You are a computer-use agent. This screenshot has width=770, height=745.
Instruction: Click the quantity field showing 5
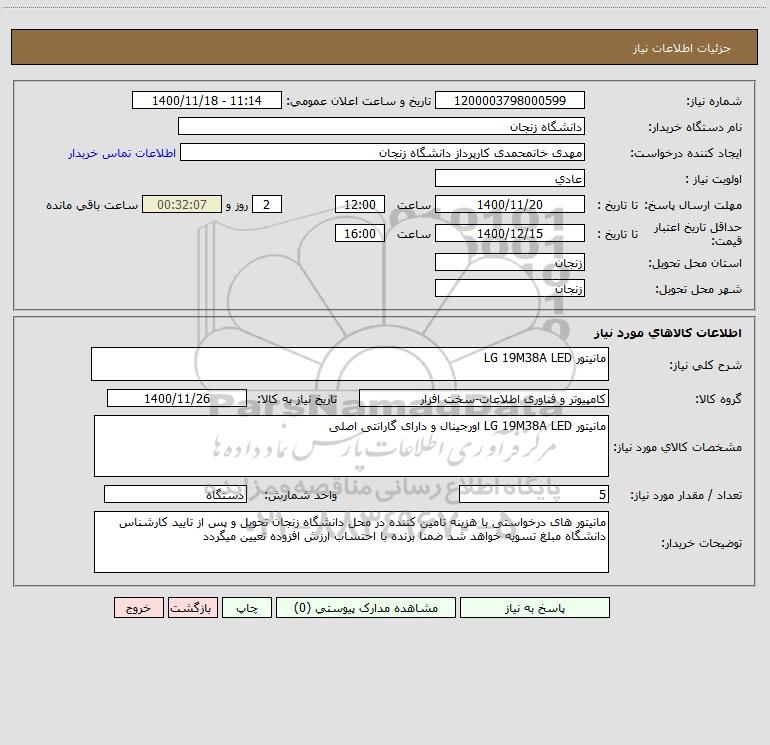pos(534,494)
